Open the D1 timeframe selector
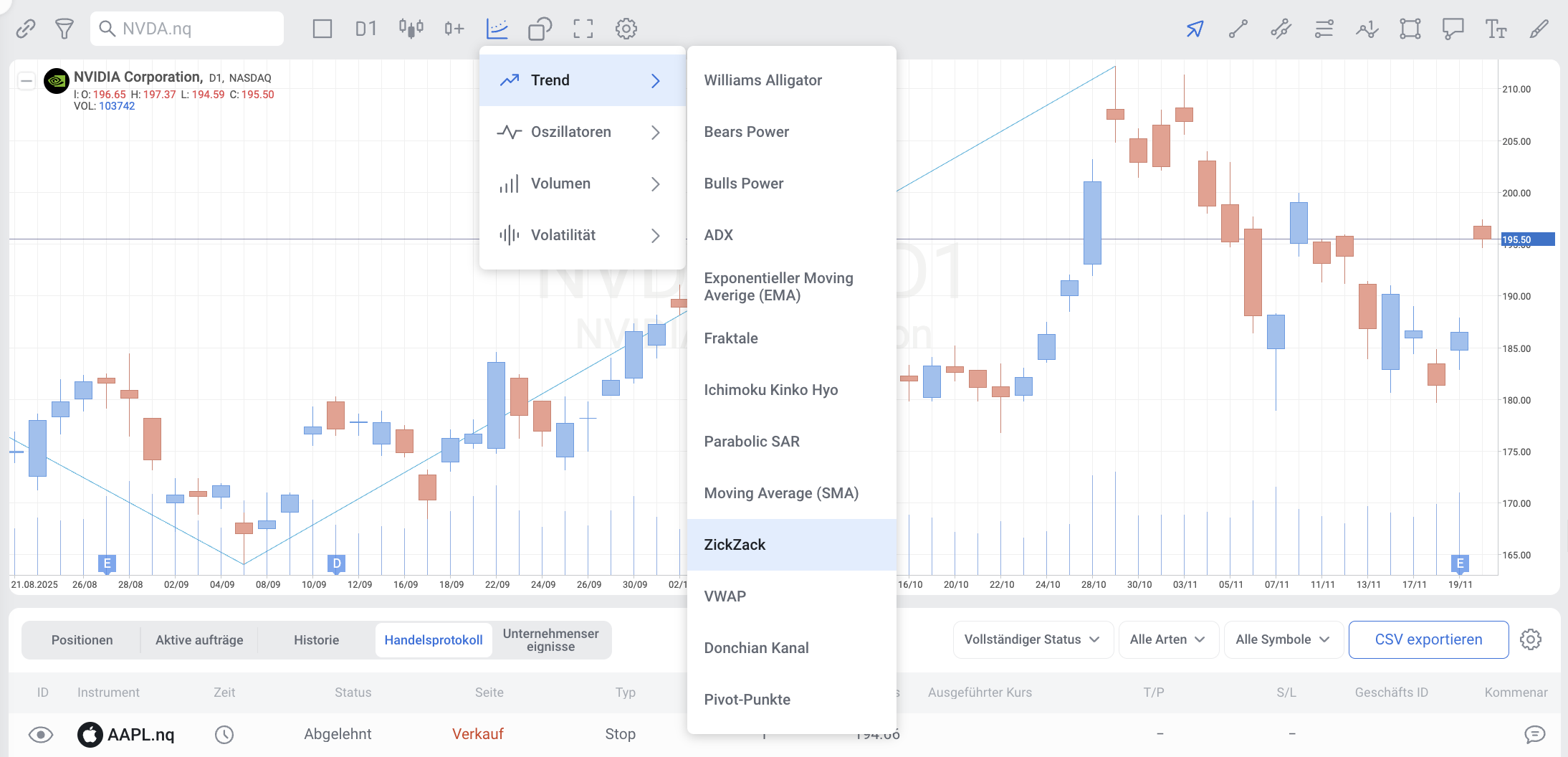Image resolution: width=1568 pixels, height=757 pixels. (365, 29)
